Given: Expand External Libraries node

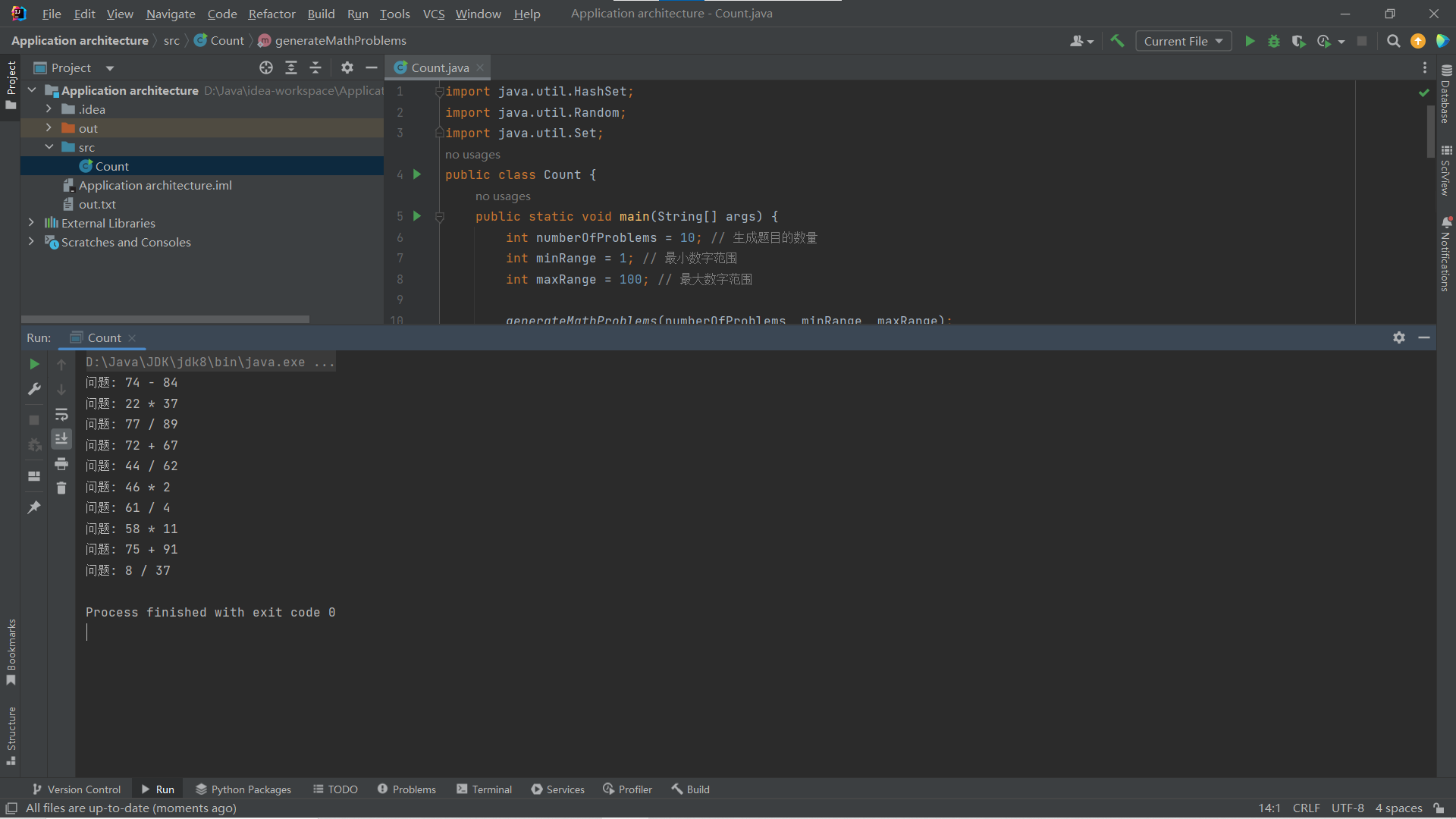Looking at the screenshot, I should pyautogui.click(x=31, y=223).
